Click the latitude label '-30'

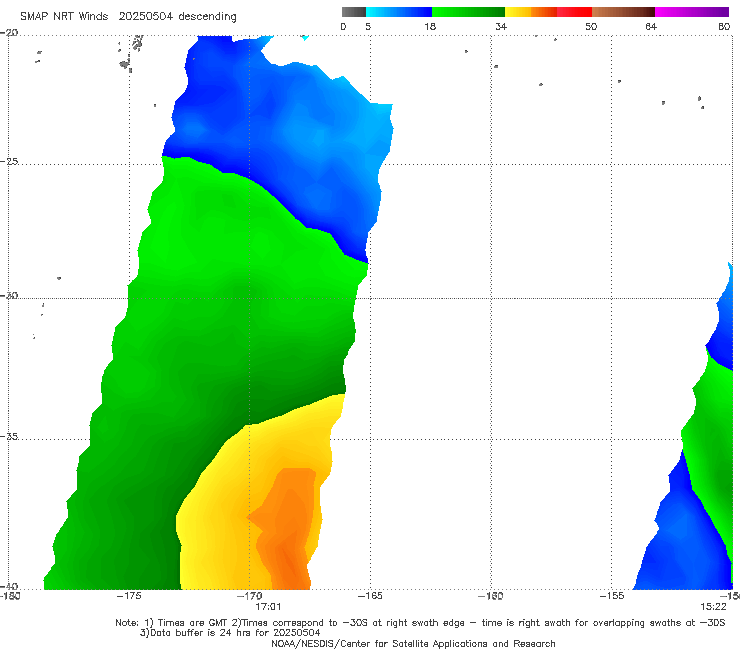(9, 295)
